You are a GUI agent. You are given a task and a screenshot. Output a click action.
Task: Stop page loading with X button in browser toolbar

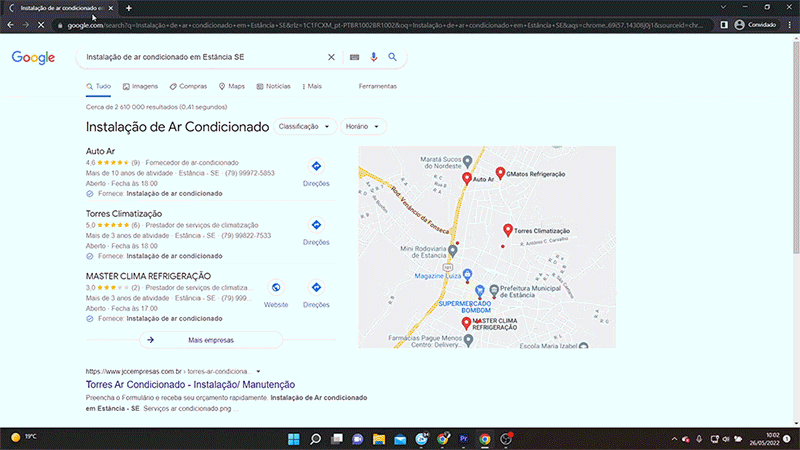tap(41, 25)
